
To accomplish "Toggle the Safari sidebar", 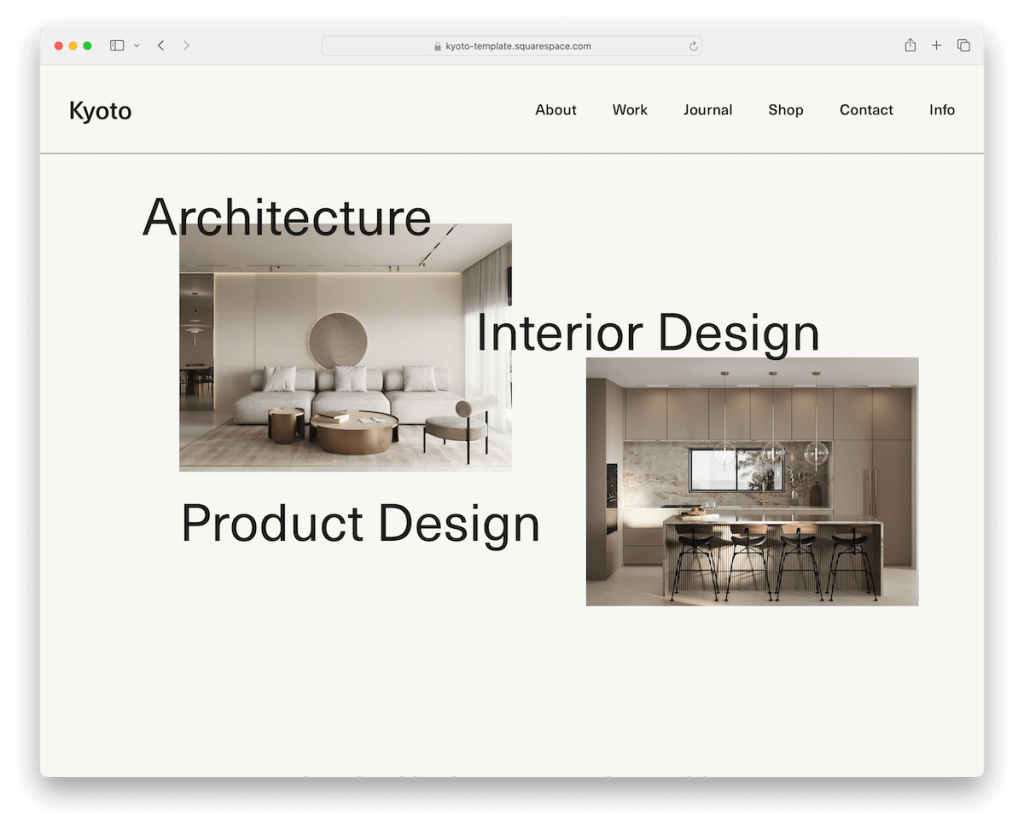I will [116, 45].
